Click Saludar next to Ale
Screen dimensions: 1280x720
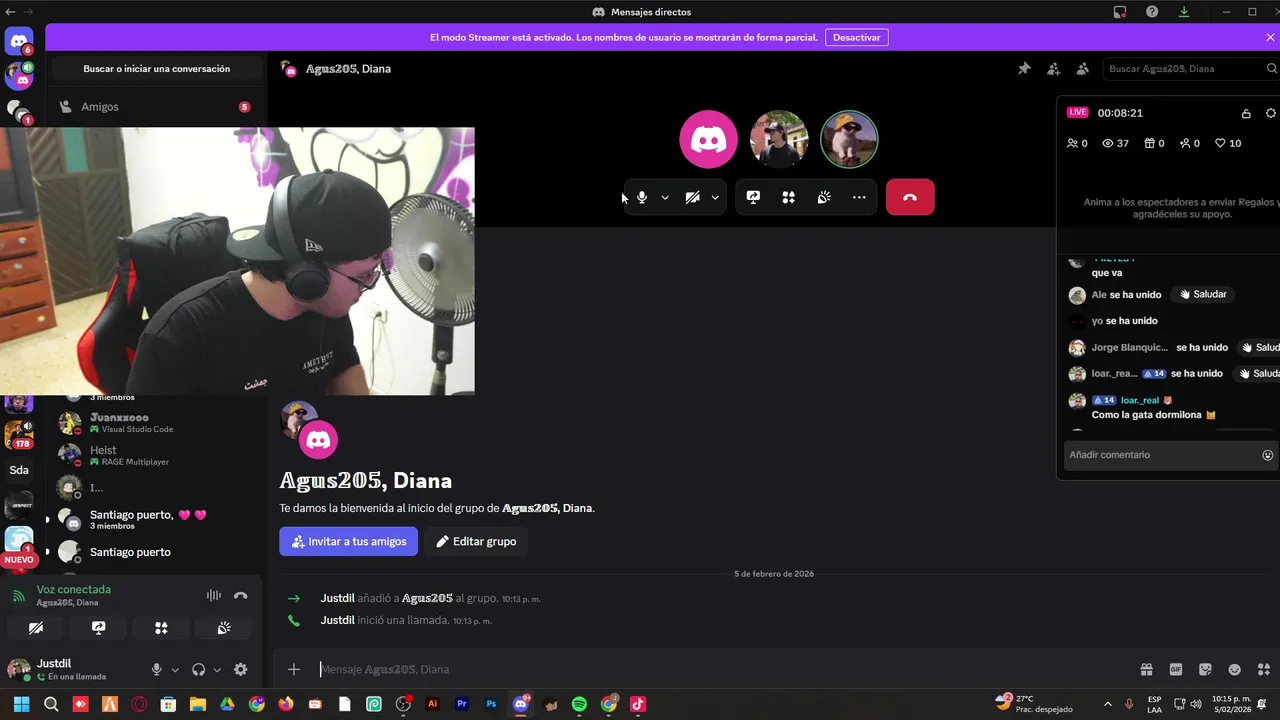click(x=1202, y=295)
